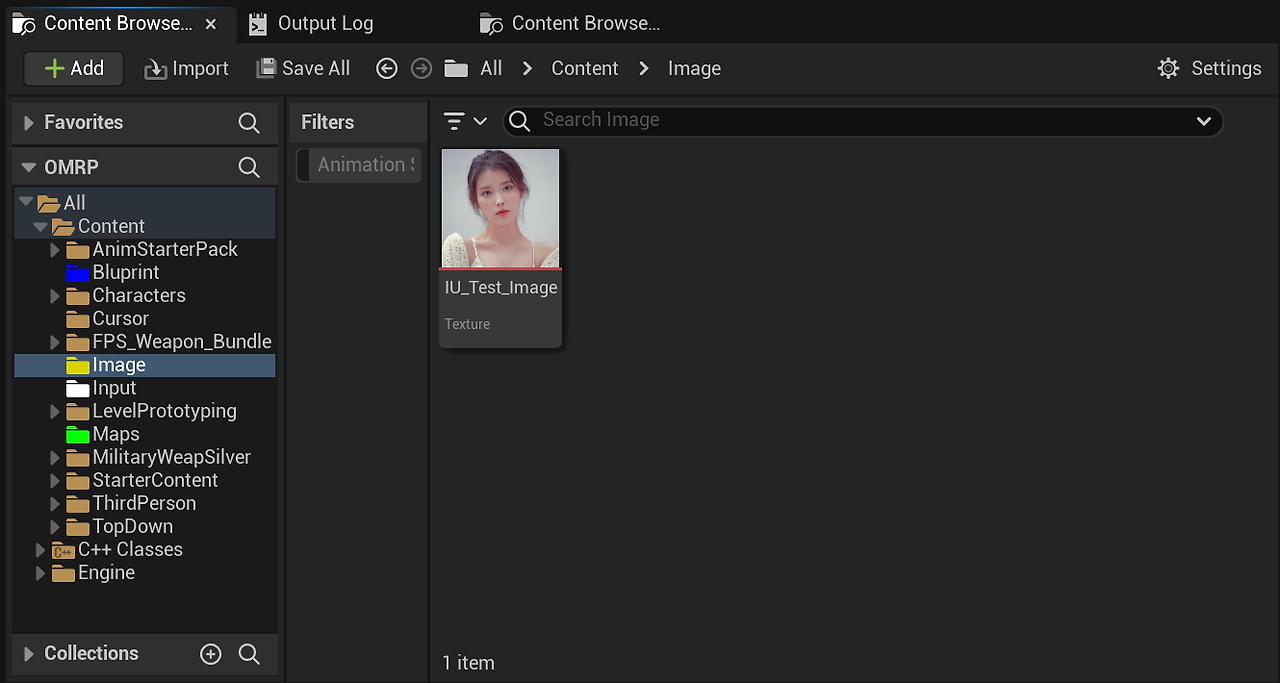Expand the Collections section

coord(29,654)
